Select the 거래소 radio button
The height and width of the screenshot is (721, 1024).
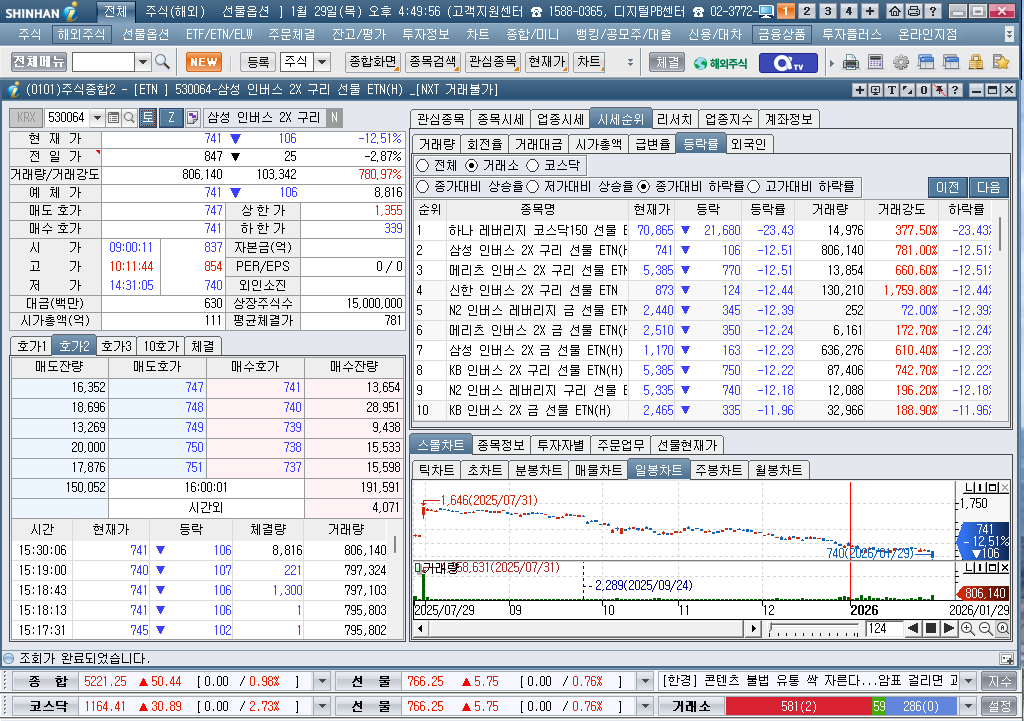[472, 165]
